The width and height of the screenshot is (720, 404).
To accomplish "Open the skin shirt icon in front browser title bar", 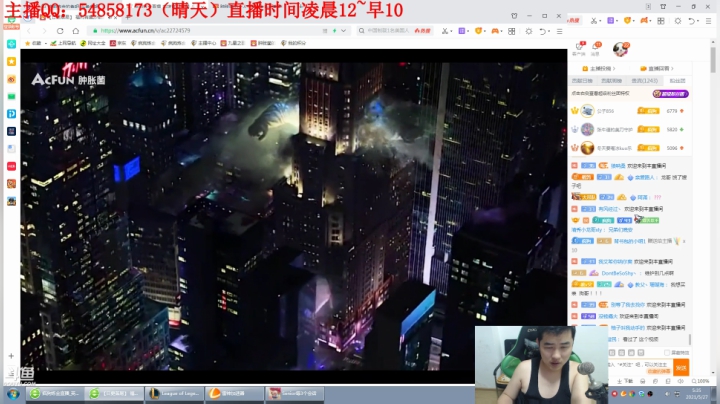I will click(x=514, y=16).
